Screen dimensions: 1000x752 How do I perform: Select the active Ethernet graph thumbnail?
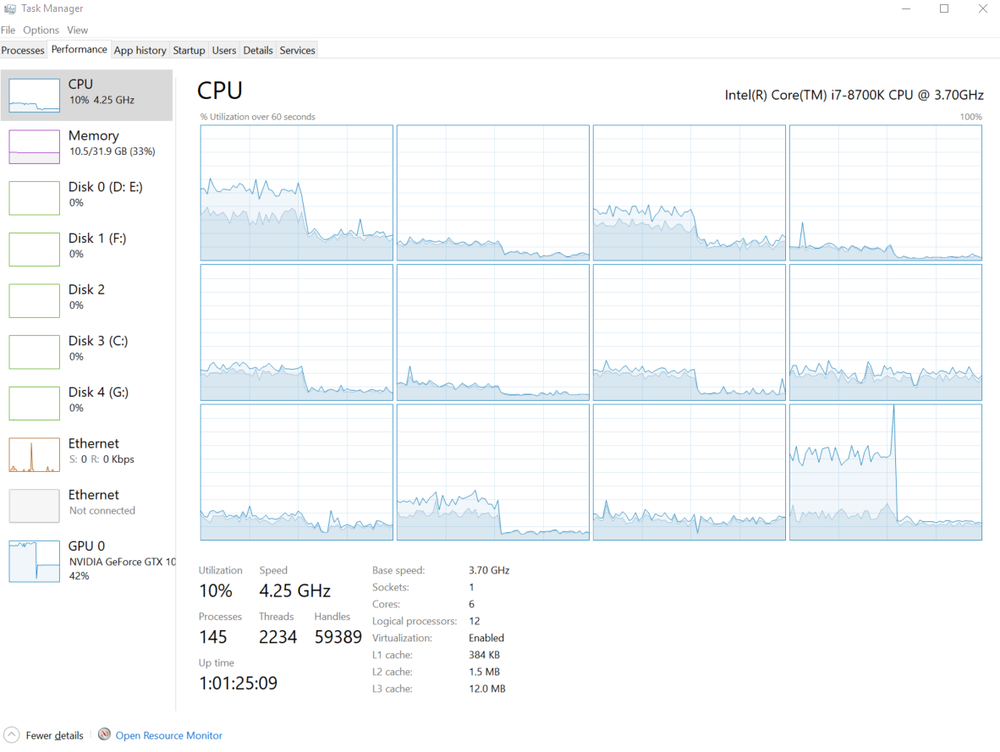(x=34, y=455)
